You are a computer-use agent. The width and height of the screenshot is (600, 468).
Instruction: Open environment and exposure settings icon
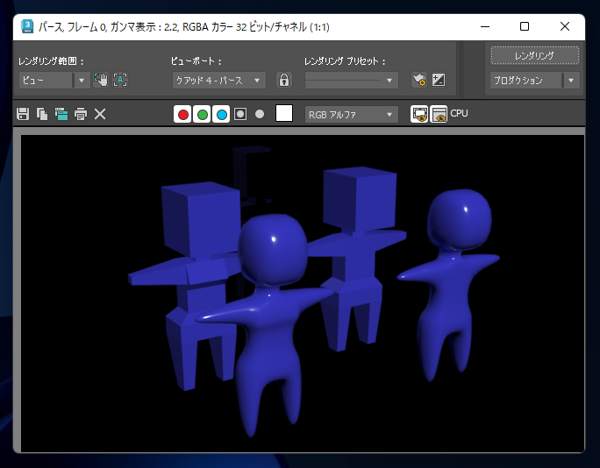439,80
